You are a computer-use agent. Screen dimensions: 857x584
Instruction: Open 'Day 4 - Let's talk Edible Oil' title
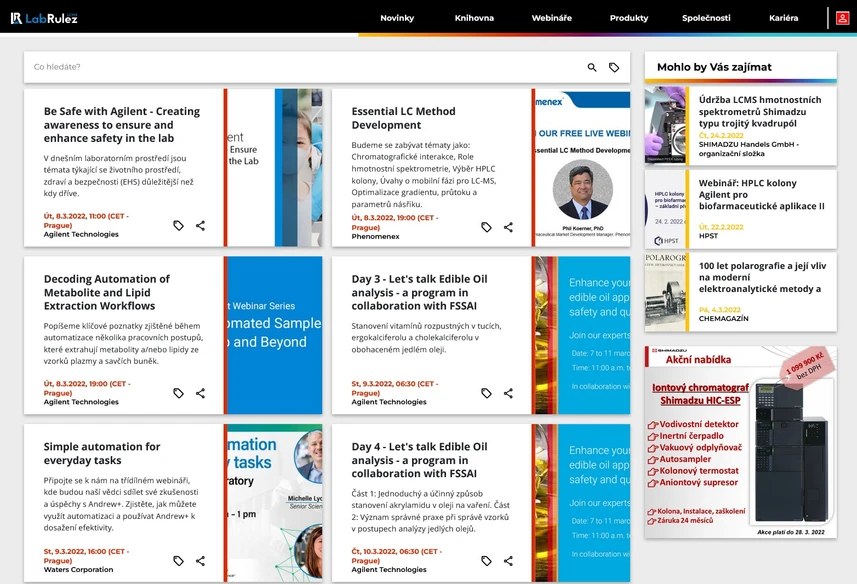[419, 460]
